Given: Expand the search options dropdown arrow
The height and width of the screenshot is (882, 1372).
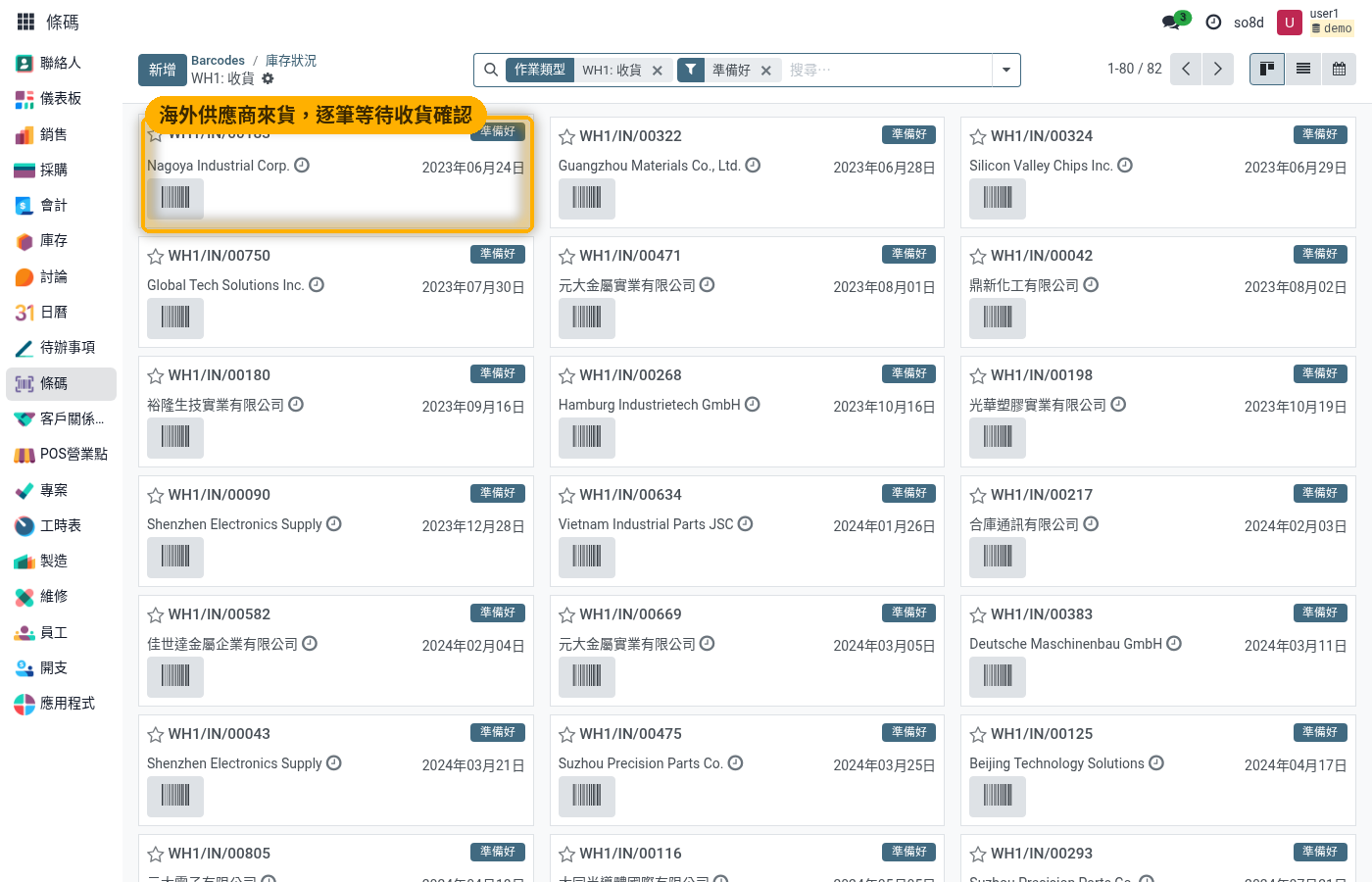Looking at the screenshot, I should 1005,70.
